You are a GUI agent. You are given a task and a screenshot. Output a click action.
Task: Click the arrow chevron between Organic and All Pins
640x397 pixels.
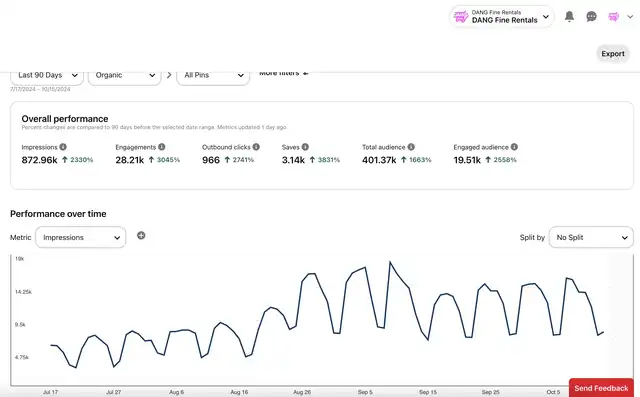169,75
